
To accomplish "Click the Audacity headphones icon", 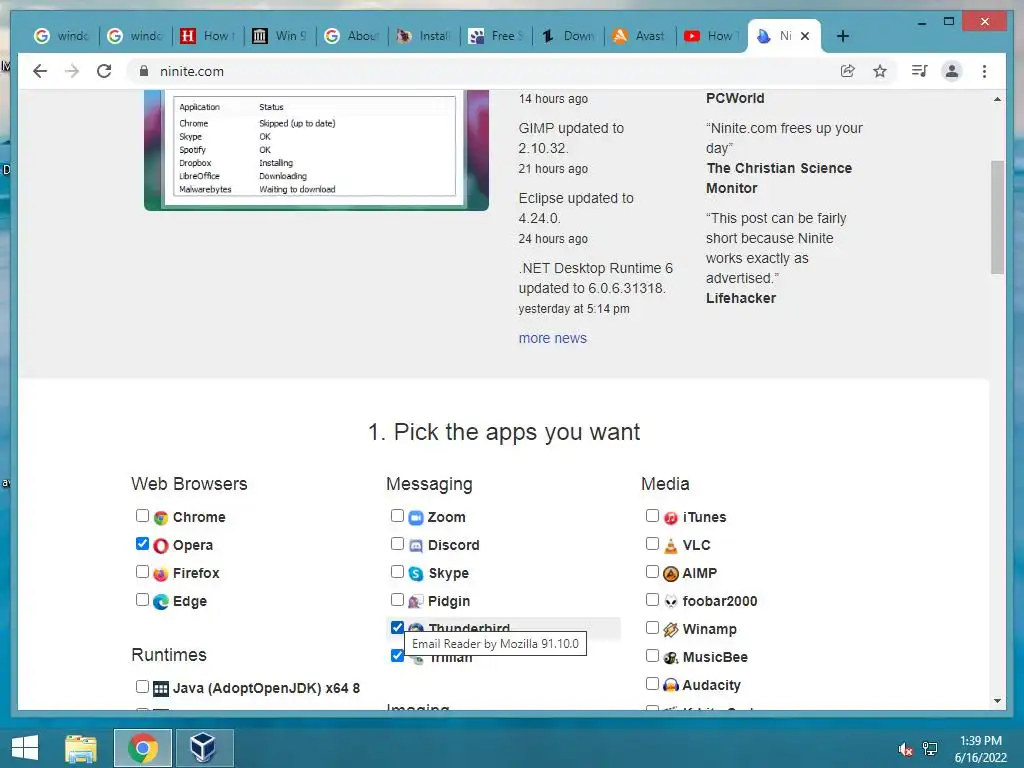I will [671, 685].
